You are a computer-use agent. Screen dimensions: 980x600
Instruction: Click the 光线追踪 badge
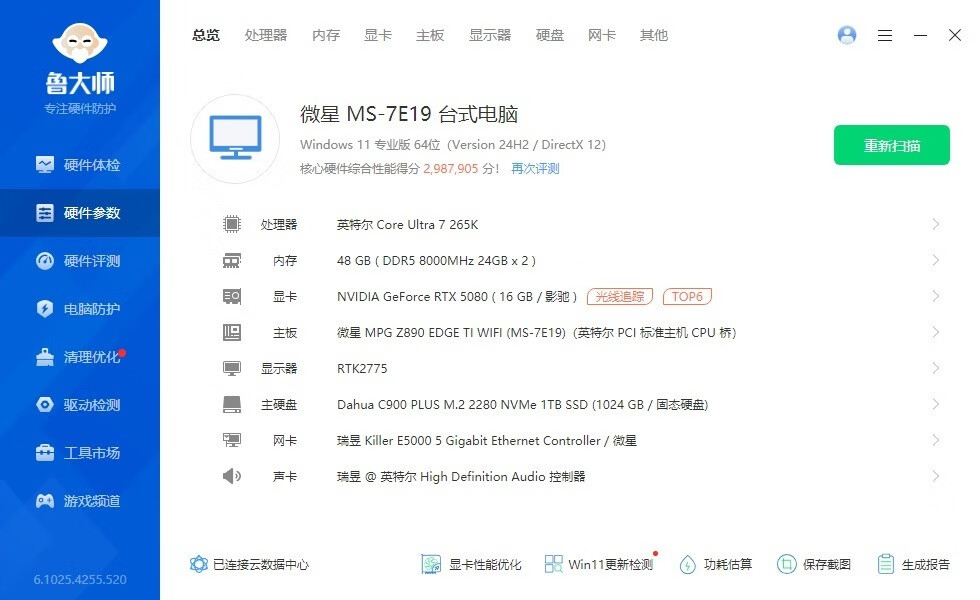tap(619, 296)
